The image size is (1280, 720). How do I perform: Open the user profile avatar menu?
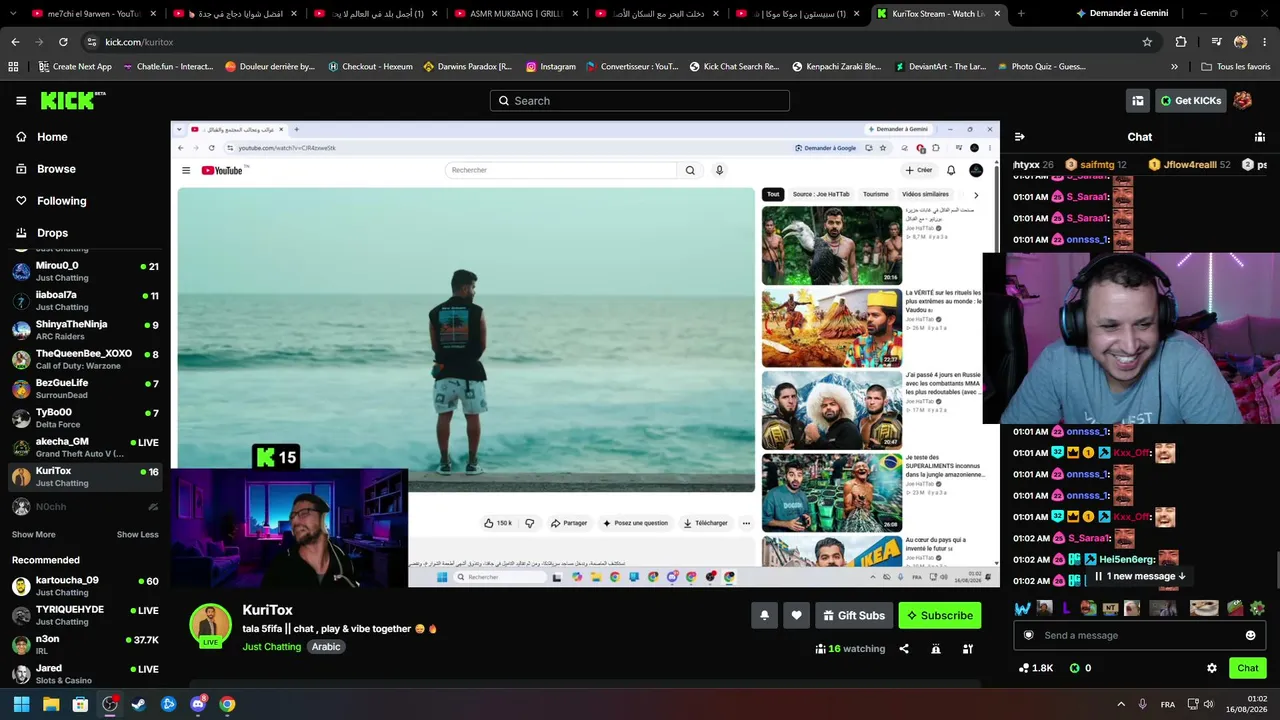pos(1243,100)
